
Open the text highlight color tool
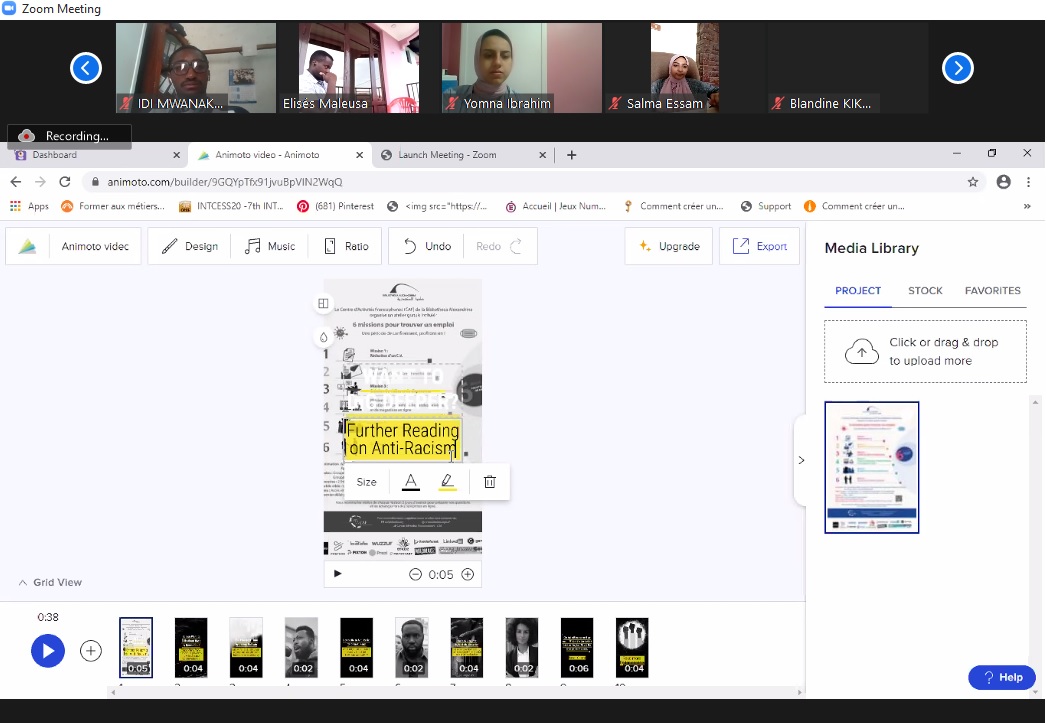tap(447, 482)
